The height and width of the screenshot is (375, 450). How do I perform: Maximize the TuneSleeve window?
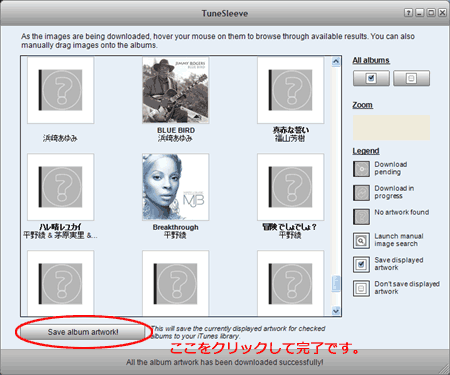(431, 13)
